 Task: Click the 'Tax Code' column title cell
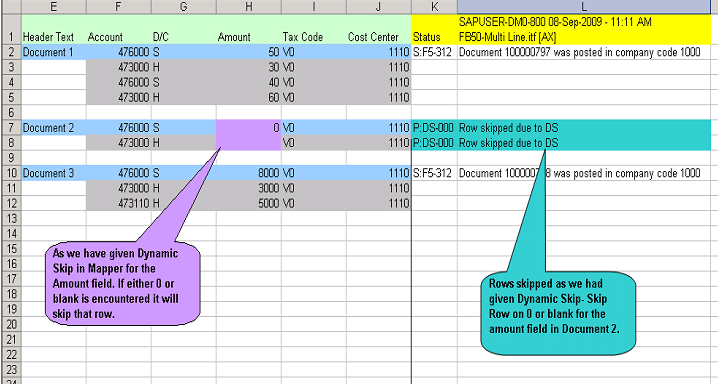(314, 29)
